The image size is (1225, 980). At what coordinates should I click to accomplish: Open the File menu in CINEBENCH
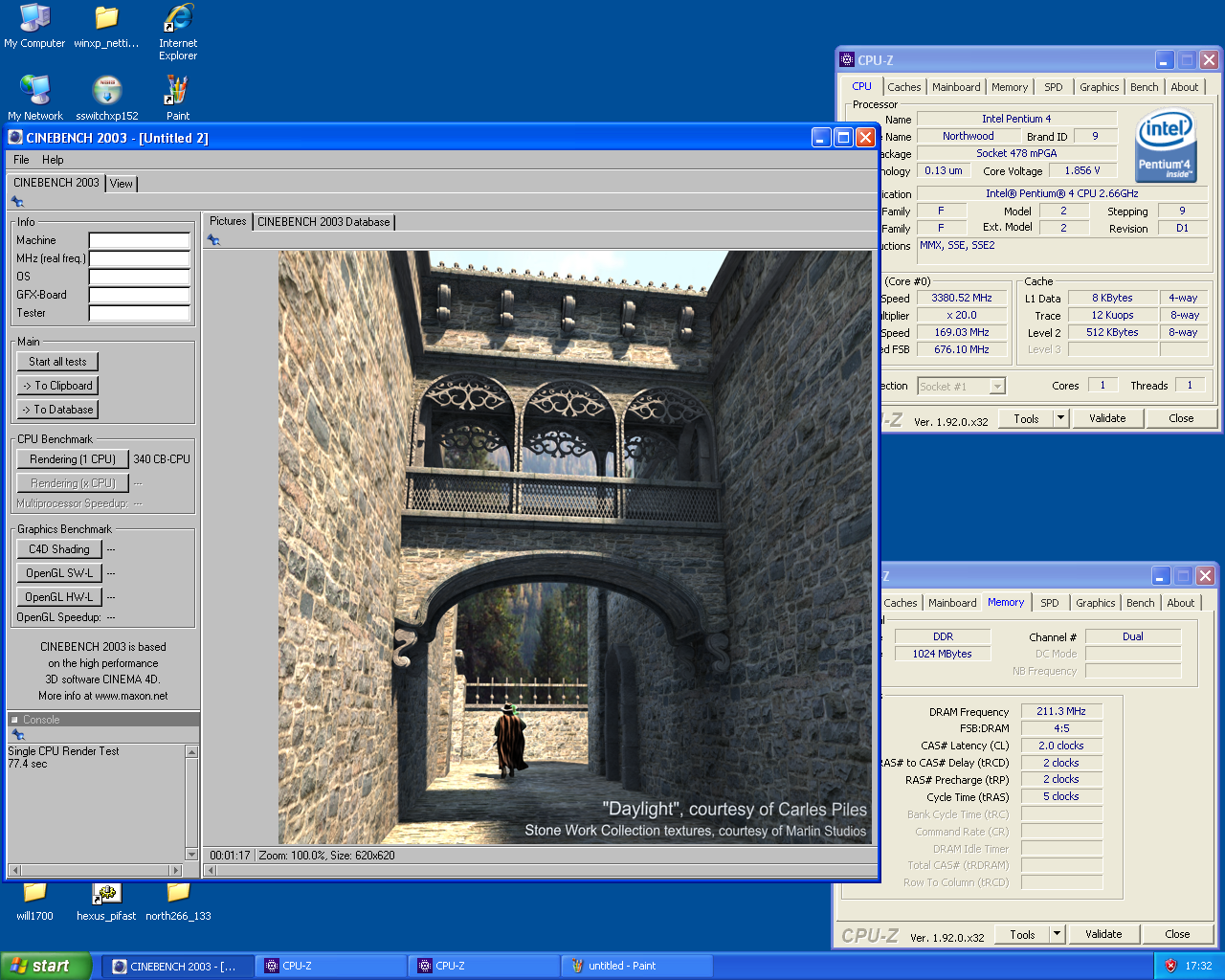point(21,160)
